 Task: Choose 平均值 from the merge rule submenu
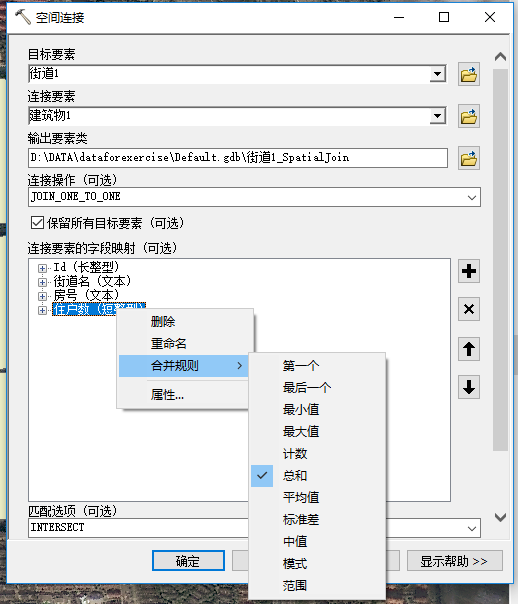coord(301,497)
